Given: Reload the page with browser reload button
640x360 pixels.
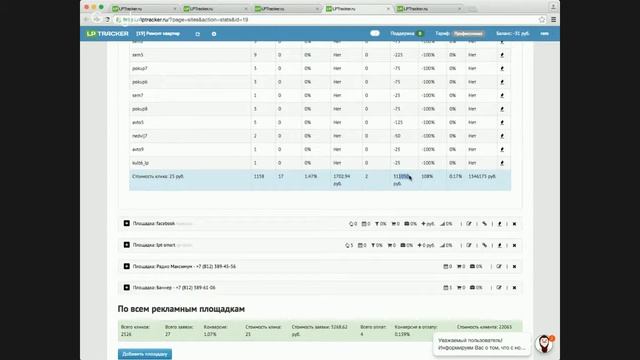Looking at the screenshot, I should [107, 19].
